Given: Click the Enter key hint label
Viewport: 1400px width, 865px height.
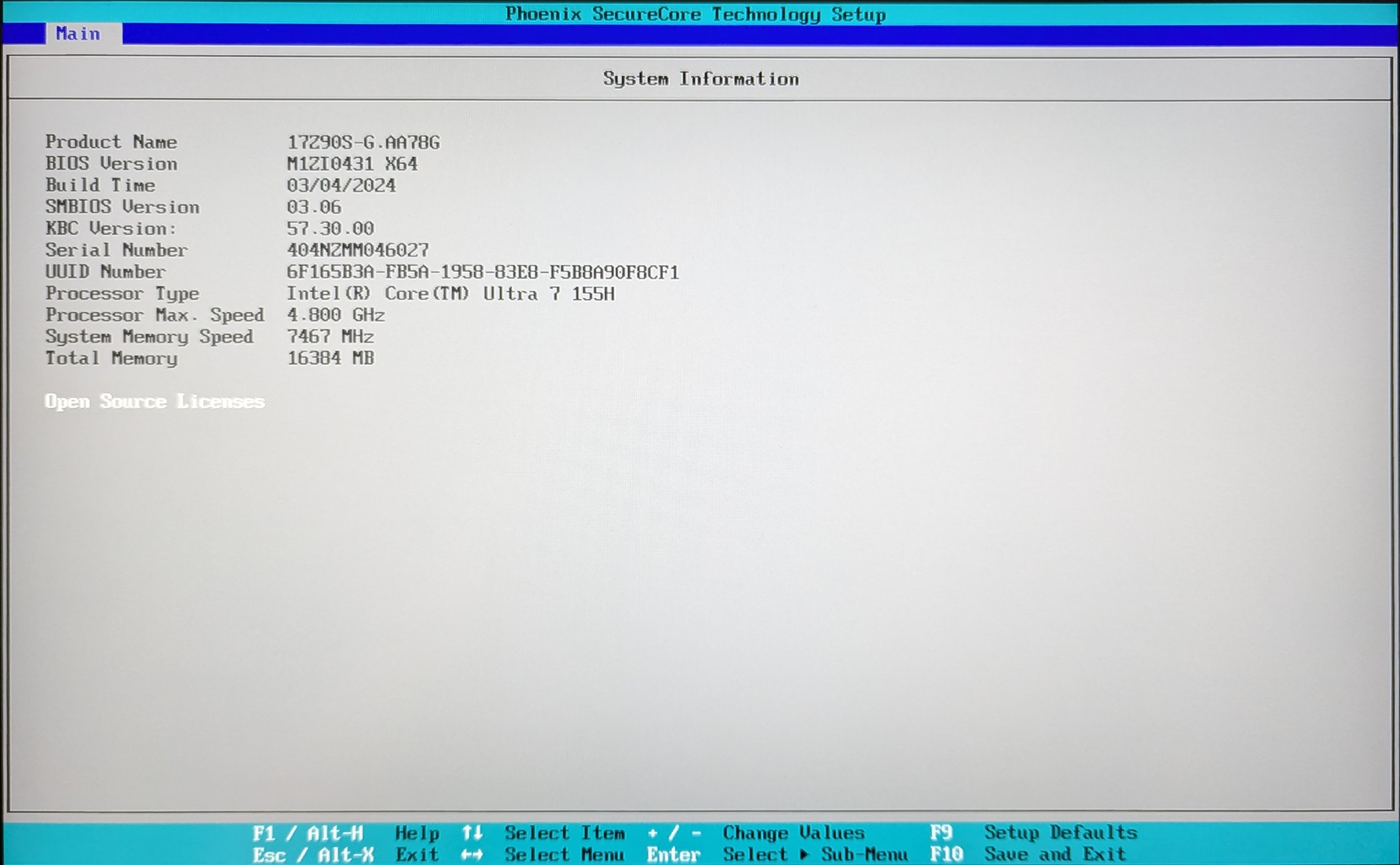Looking at the screenshot, I should [x=673, y=854].
